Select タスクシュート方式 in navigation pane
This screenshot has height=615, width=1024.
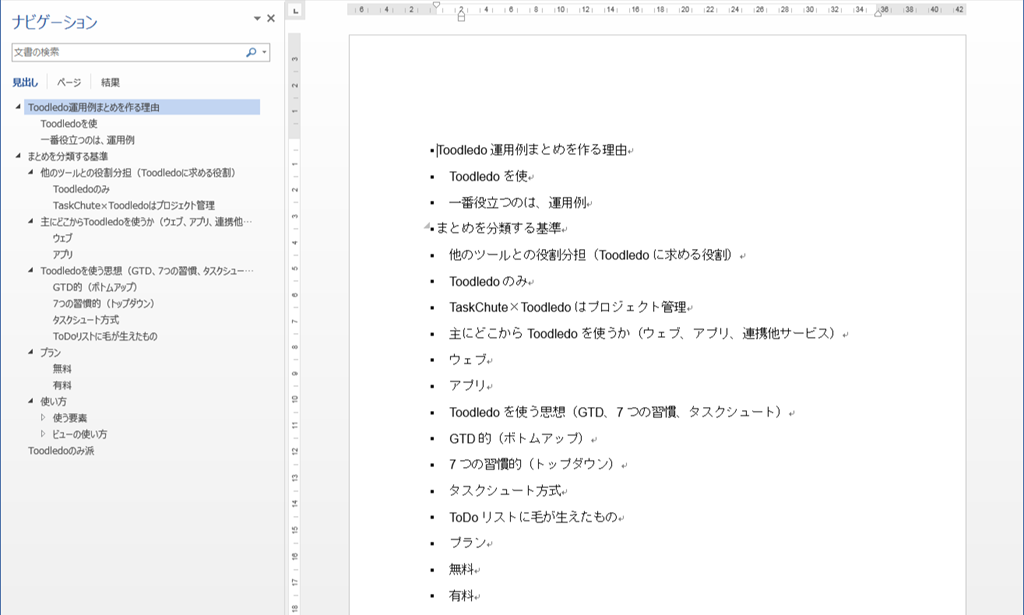coord(86,319)
